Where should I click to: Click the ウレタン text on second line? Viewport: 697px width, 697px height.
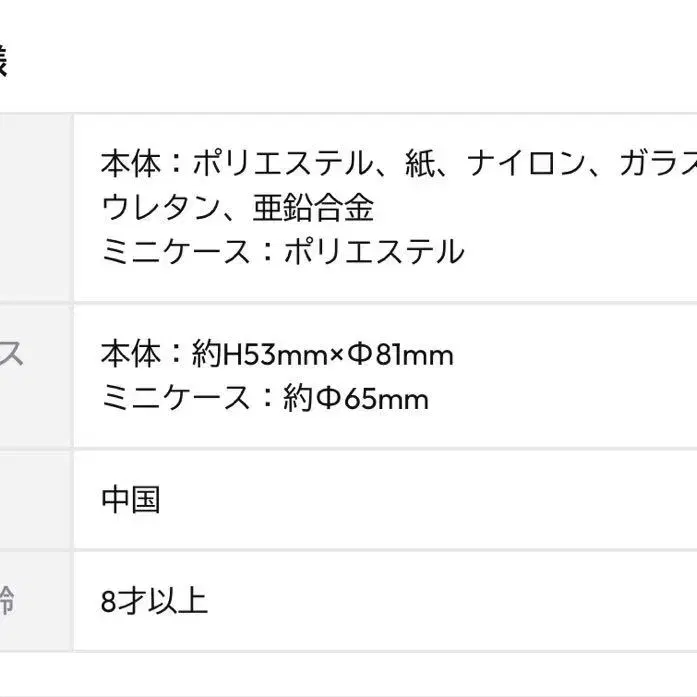[x=161, y=208]
